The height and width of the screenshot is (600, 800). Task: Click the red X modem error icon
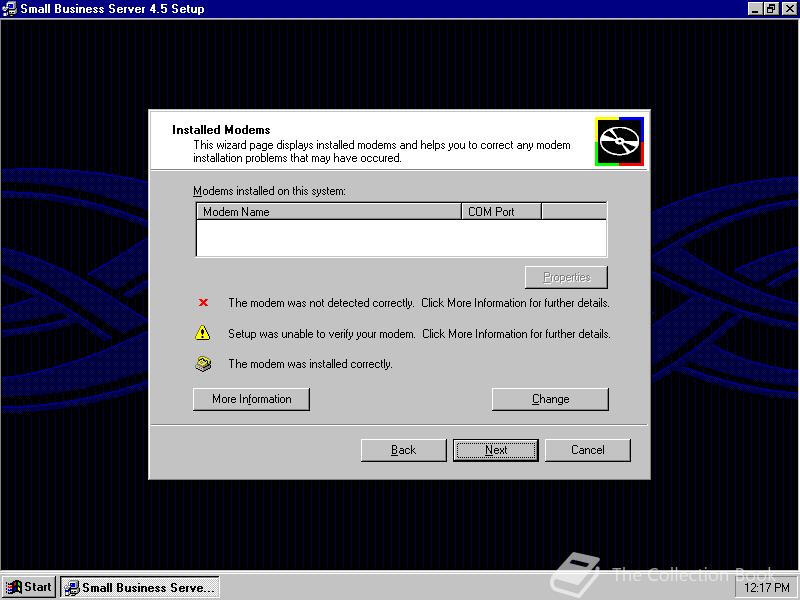tap(203, 303)
